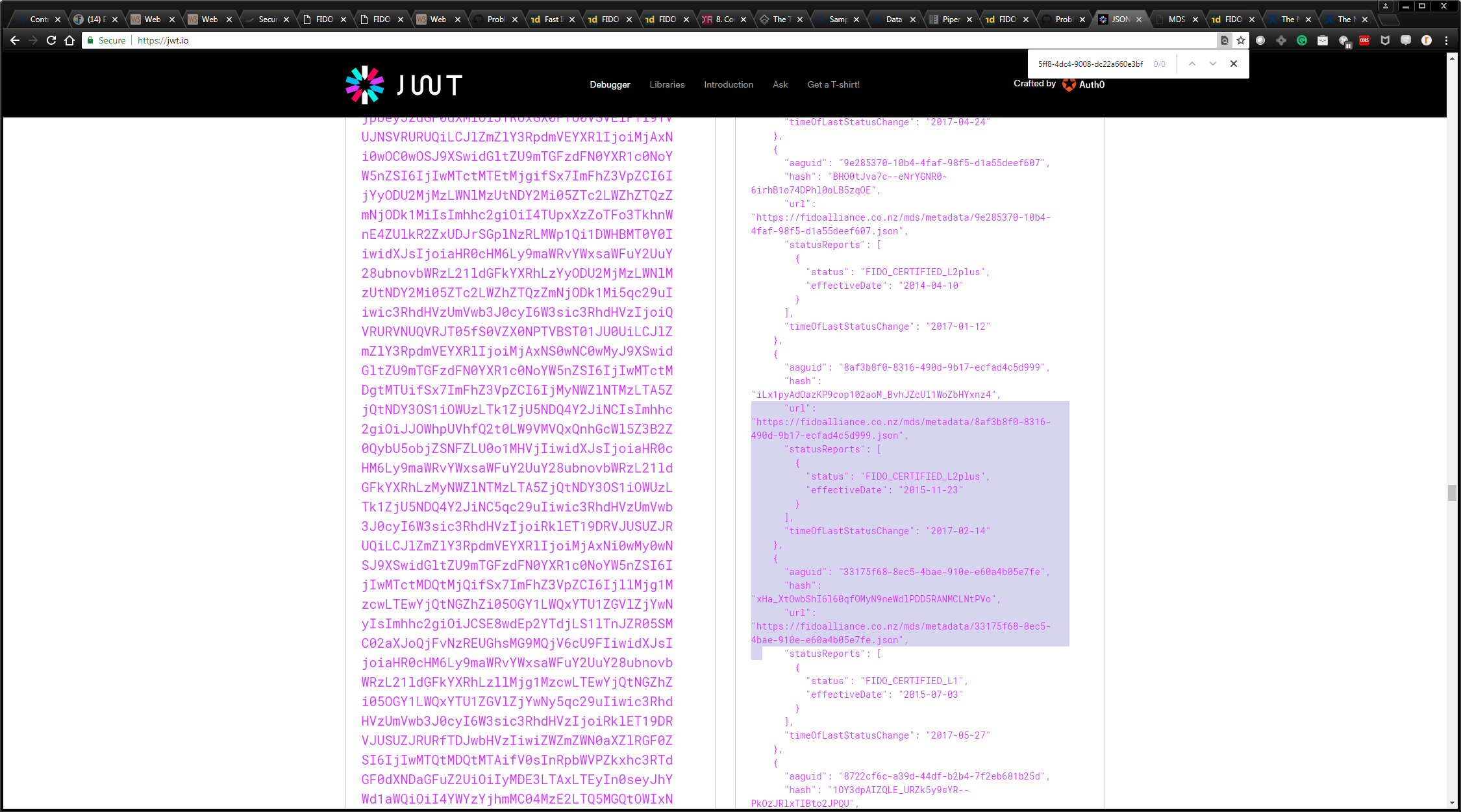The height and width of the screenshot is (812, 1461).
Task: Click the JWT logo icon
Action: click(365, 85)
